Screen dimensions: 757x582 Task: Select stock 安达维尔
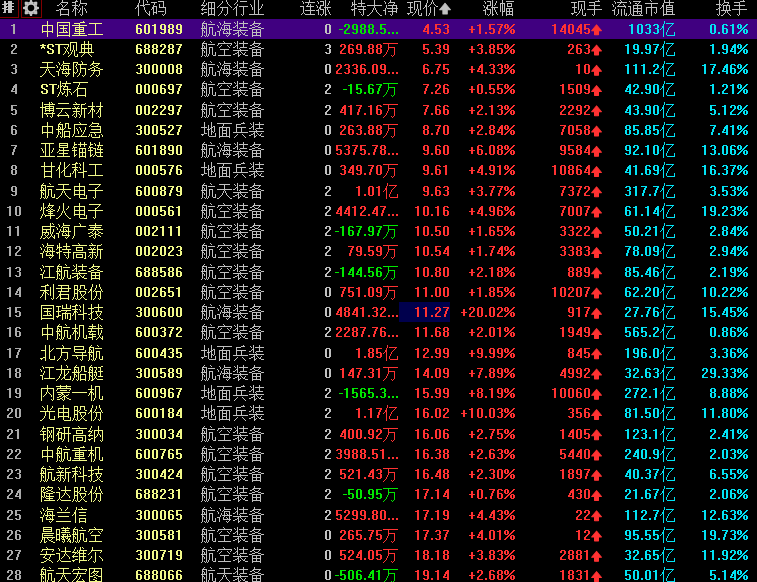point(71,555)
